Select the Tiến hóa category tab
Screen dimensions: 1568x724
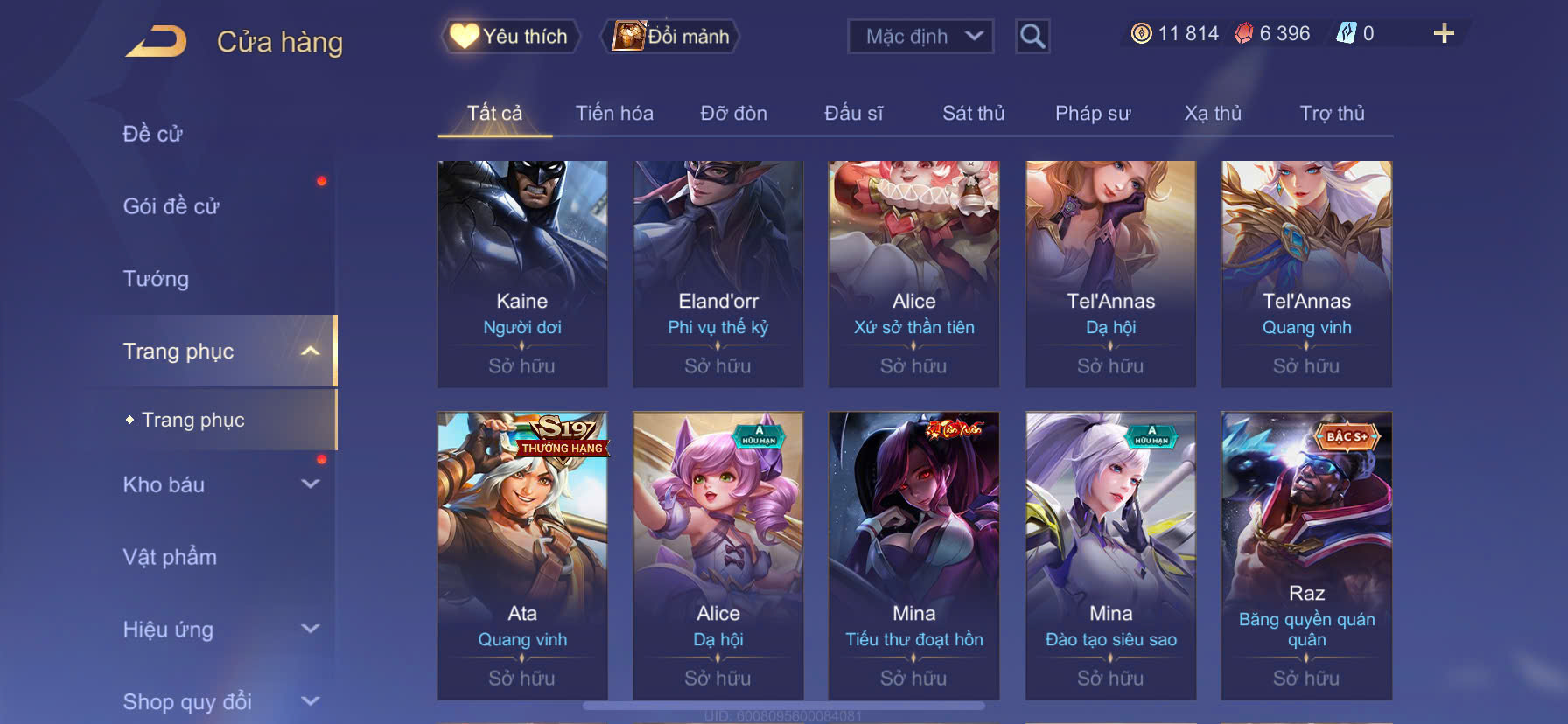[x=614, y=114]
